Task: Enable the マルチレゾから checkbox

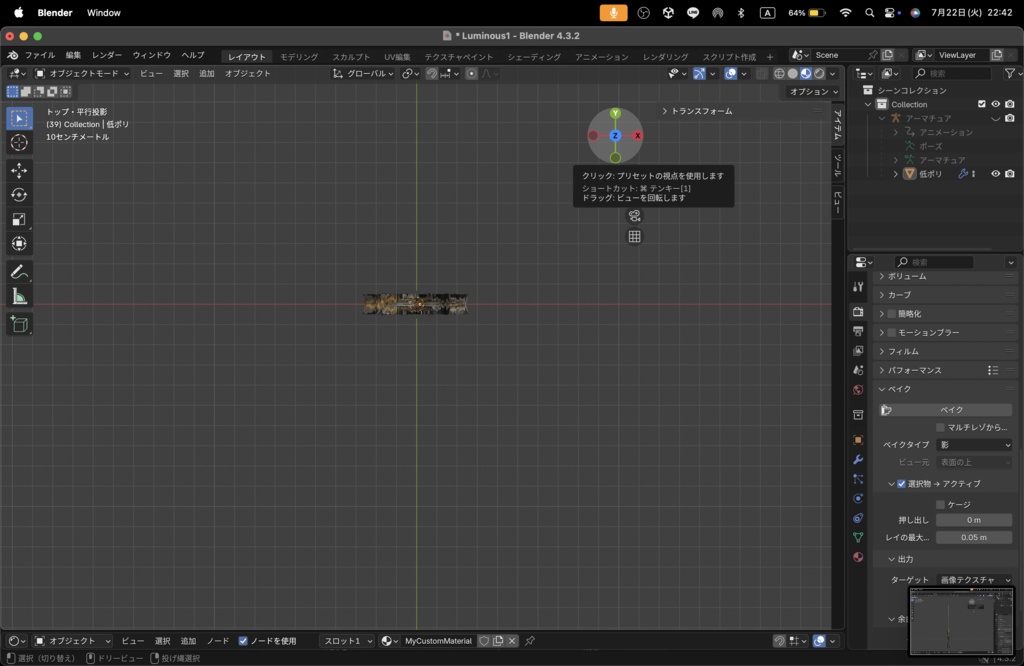Action: pos(940,427)
